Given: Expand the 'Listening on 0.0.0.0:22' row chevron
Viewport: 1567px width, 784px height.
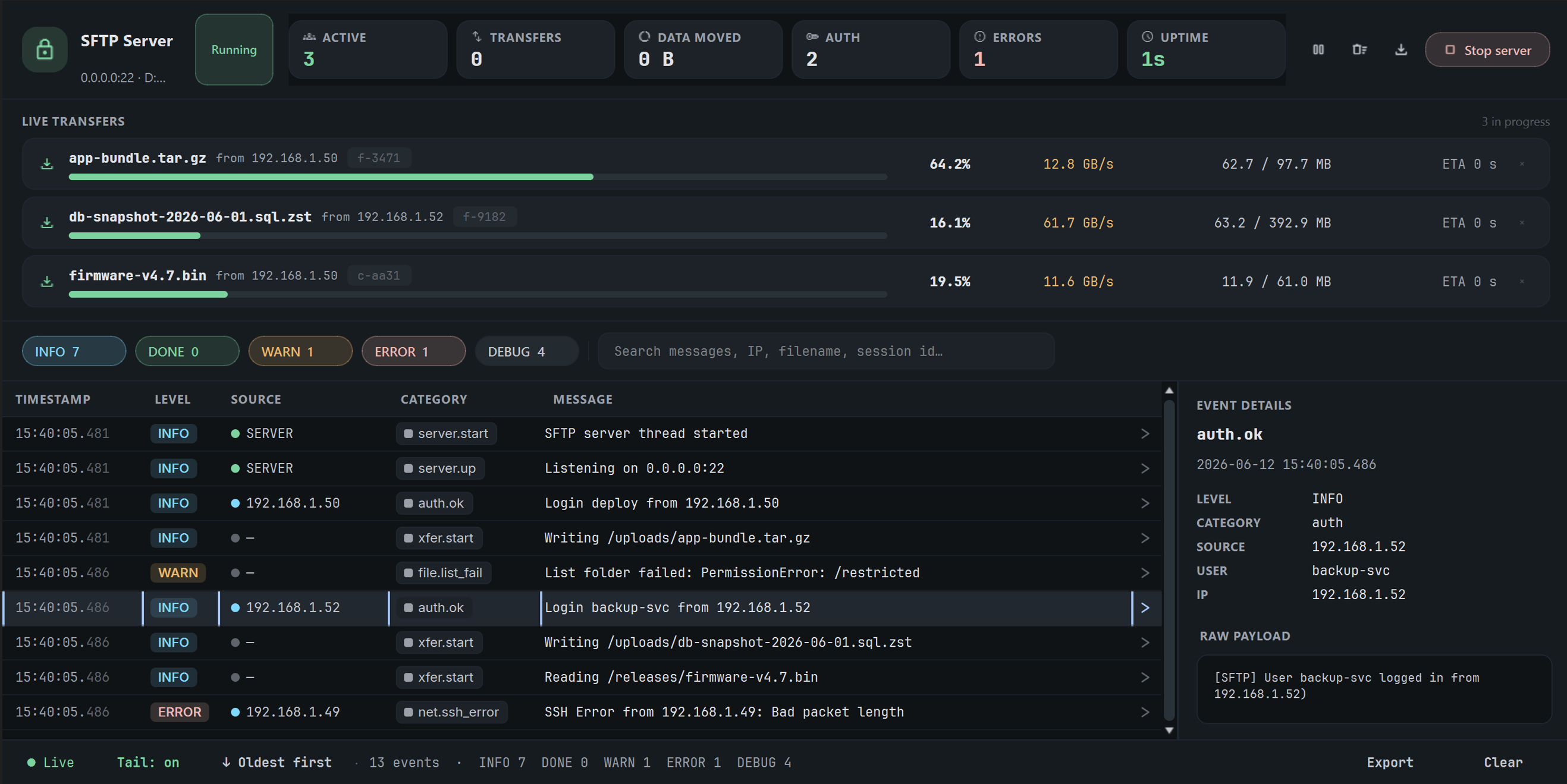Looking at the screenshot, I should [x=1145, y=468].
